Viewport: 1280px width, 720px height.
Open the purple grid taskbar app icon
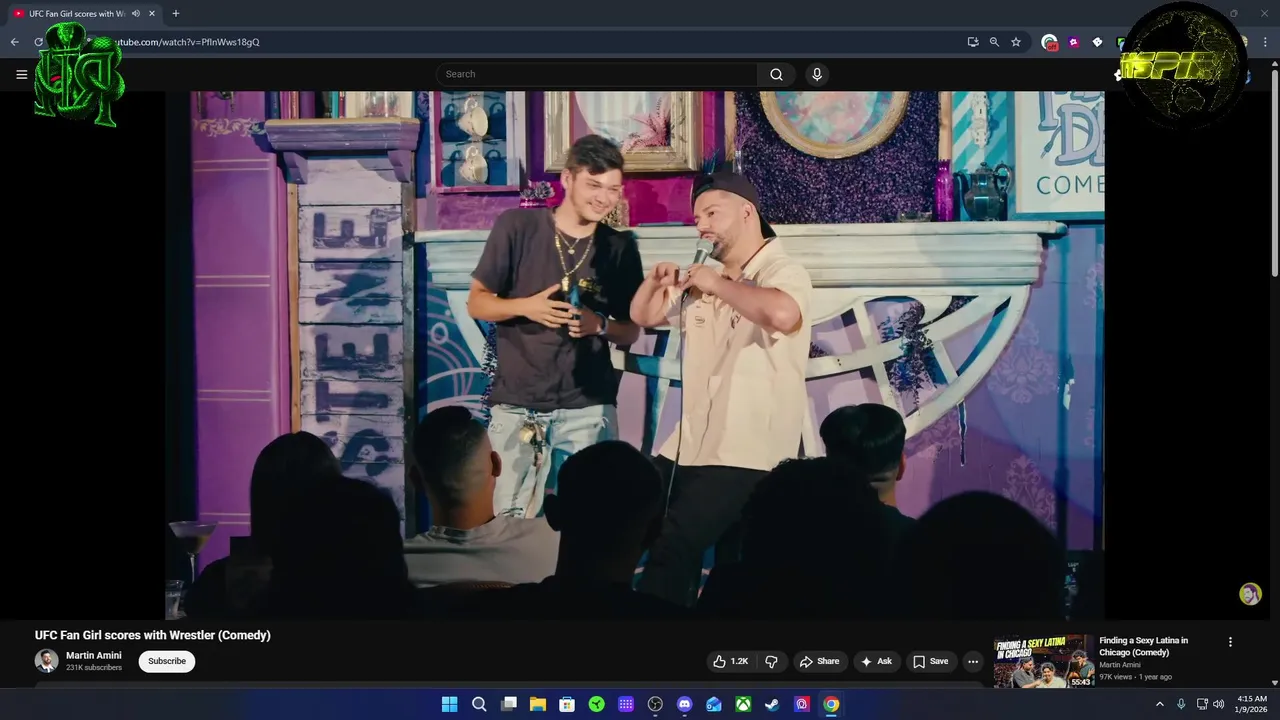tap(626, 704)
